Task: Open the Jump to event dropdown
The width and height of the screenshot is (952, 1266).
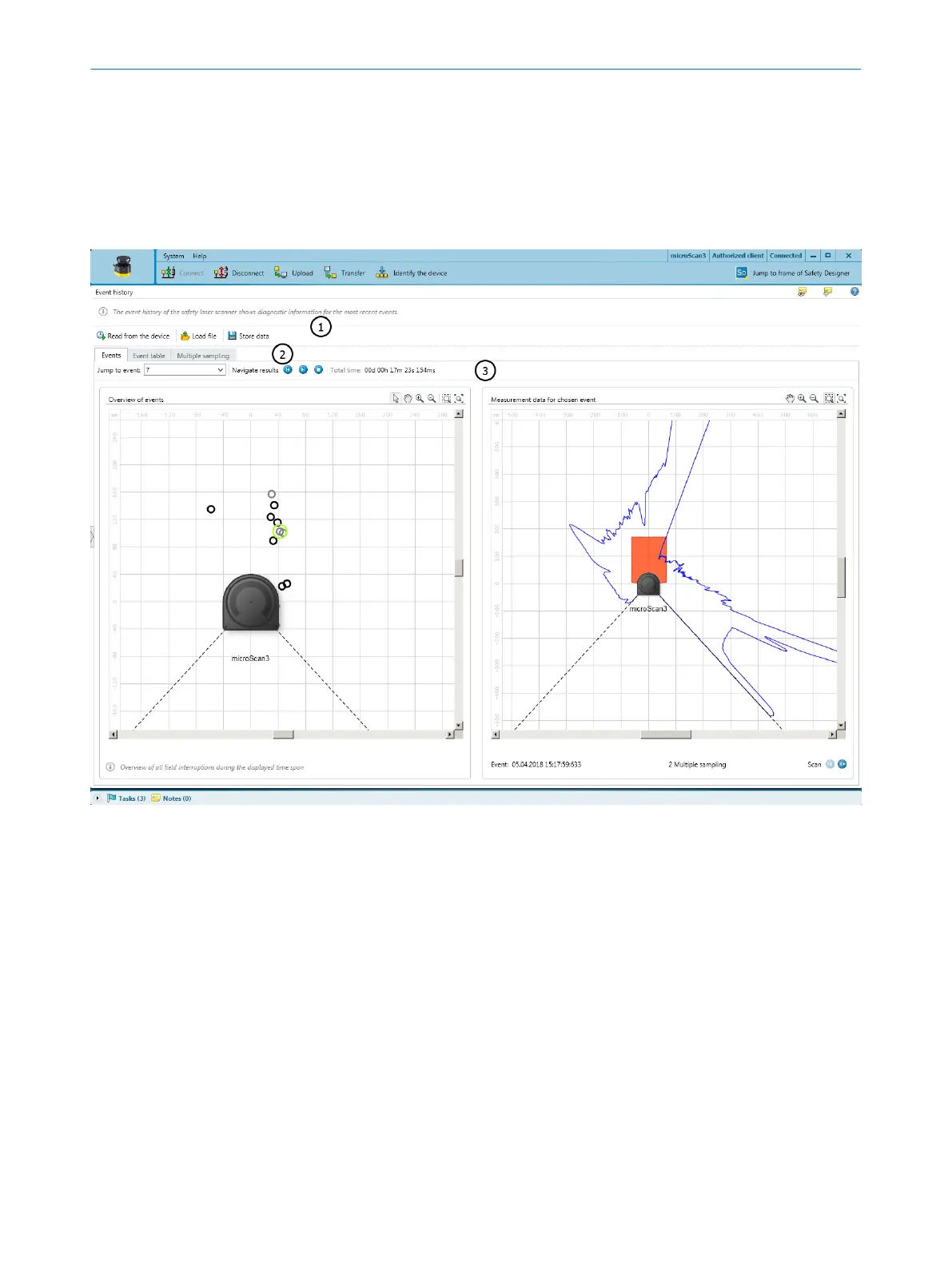Action: click(185, 370)
